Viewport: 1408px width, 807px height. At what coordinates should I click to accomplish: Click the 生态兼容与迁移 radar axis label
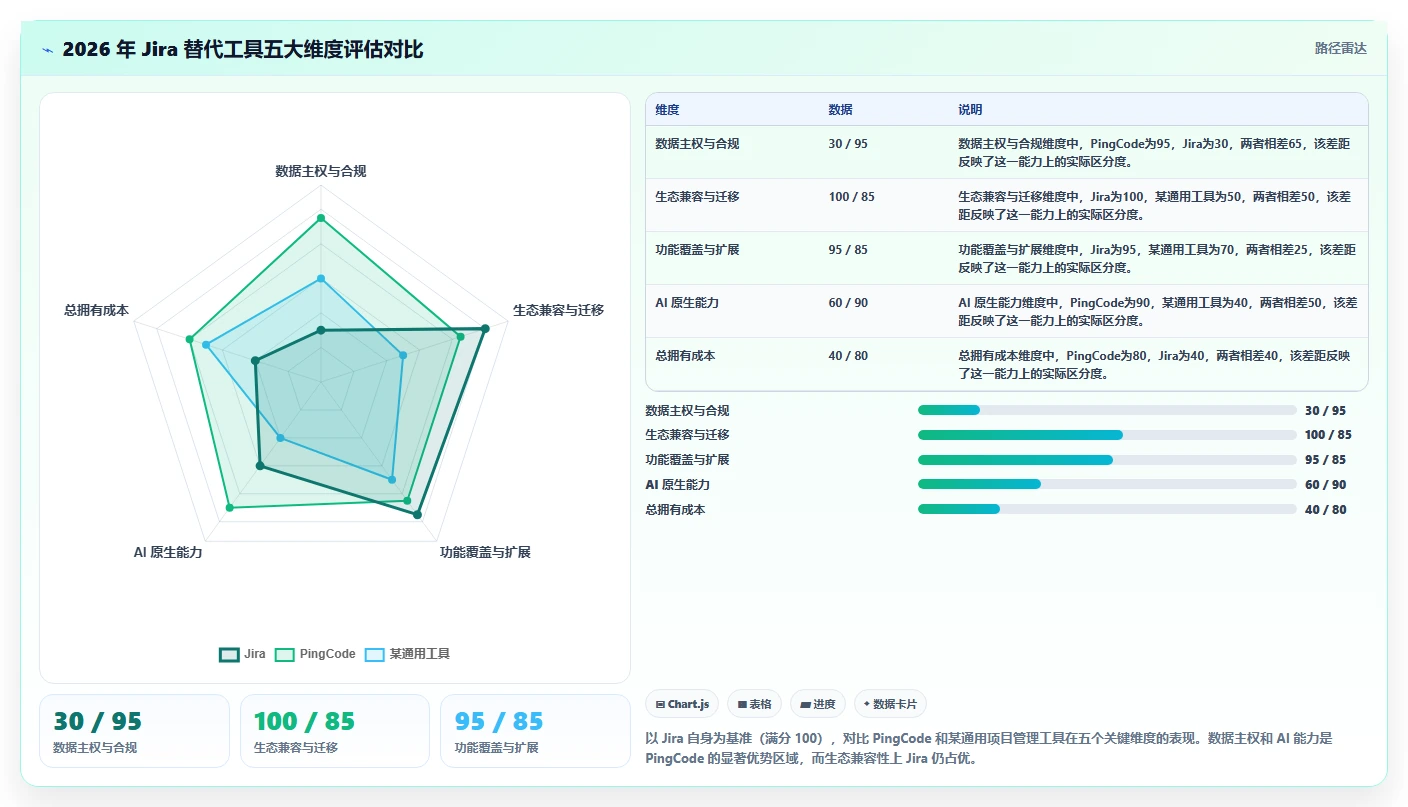(559, 310)
